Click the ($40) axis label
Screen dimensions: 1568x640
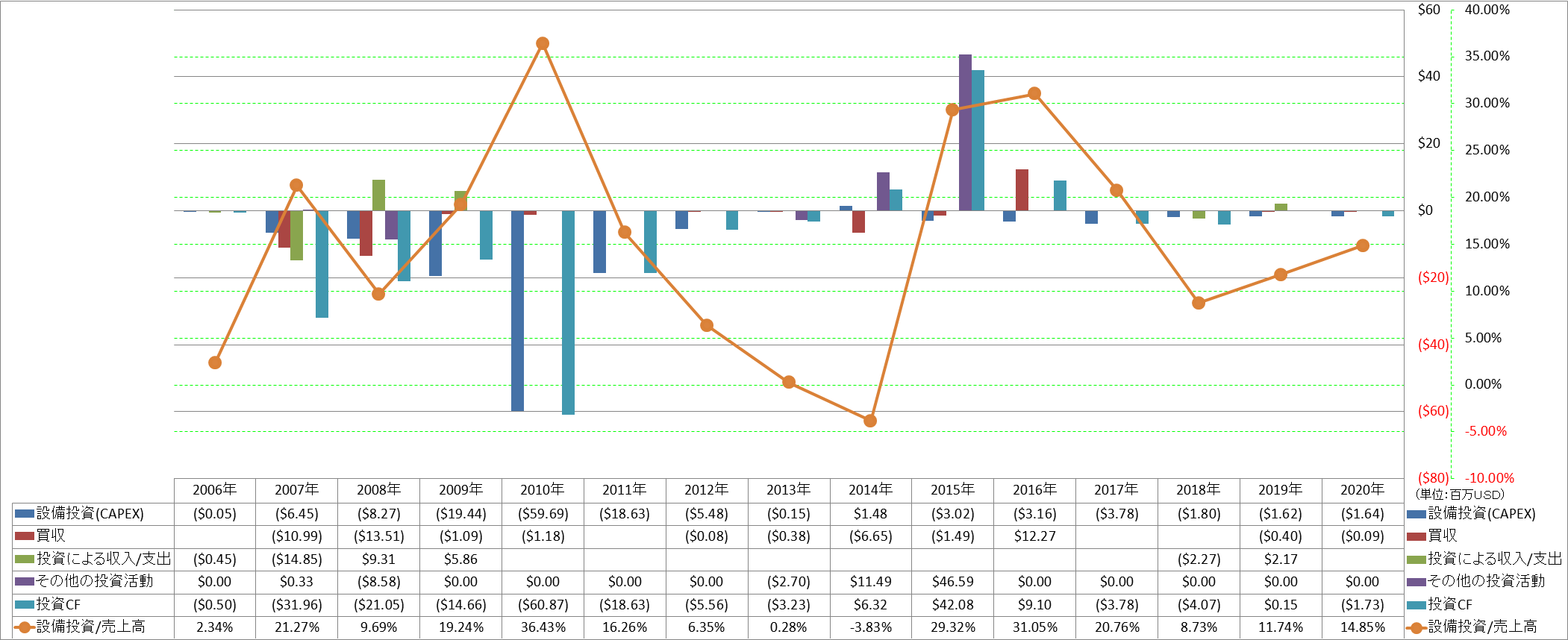1433,345
